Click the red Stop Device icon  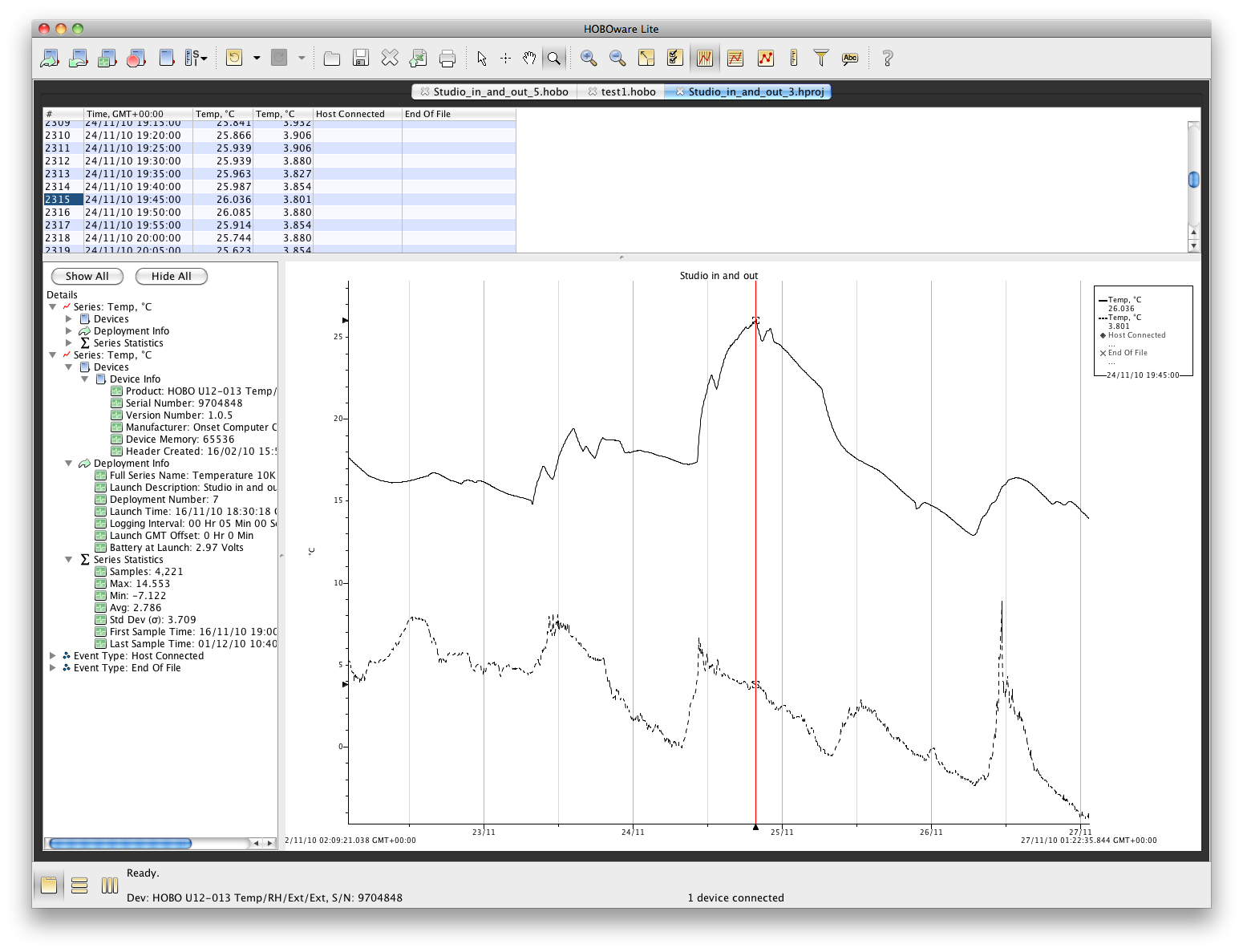click(x=136, y=58)
